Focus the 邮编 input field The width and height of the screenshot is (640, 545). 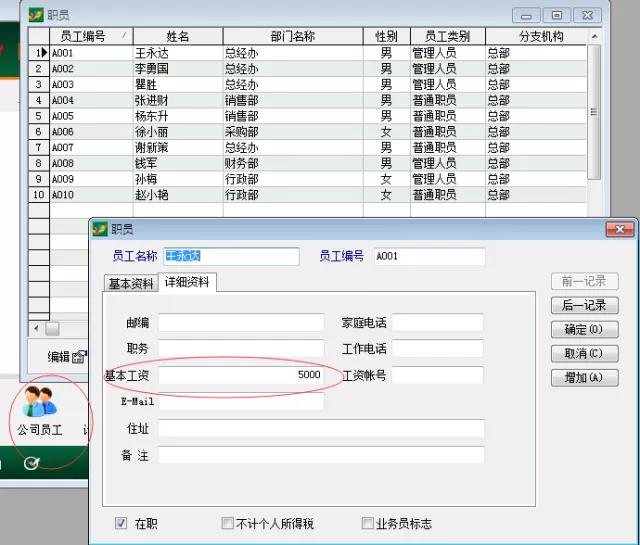coord(241,323)
